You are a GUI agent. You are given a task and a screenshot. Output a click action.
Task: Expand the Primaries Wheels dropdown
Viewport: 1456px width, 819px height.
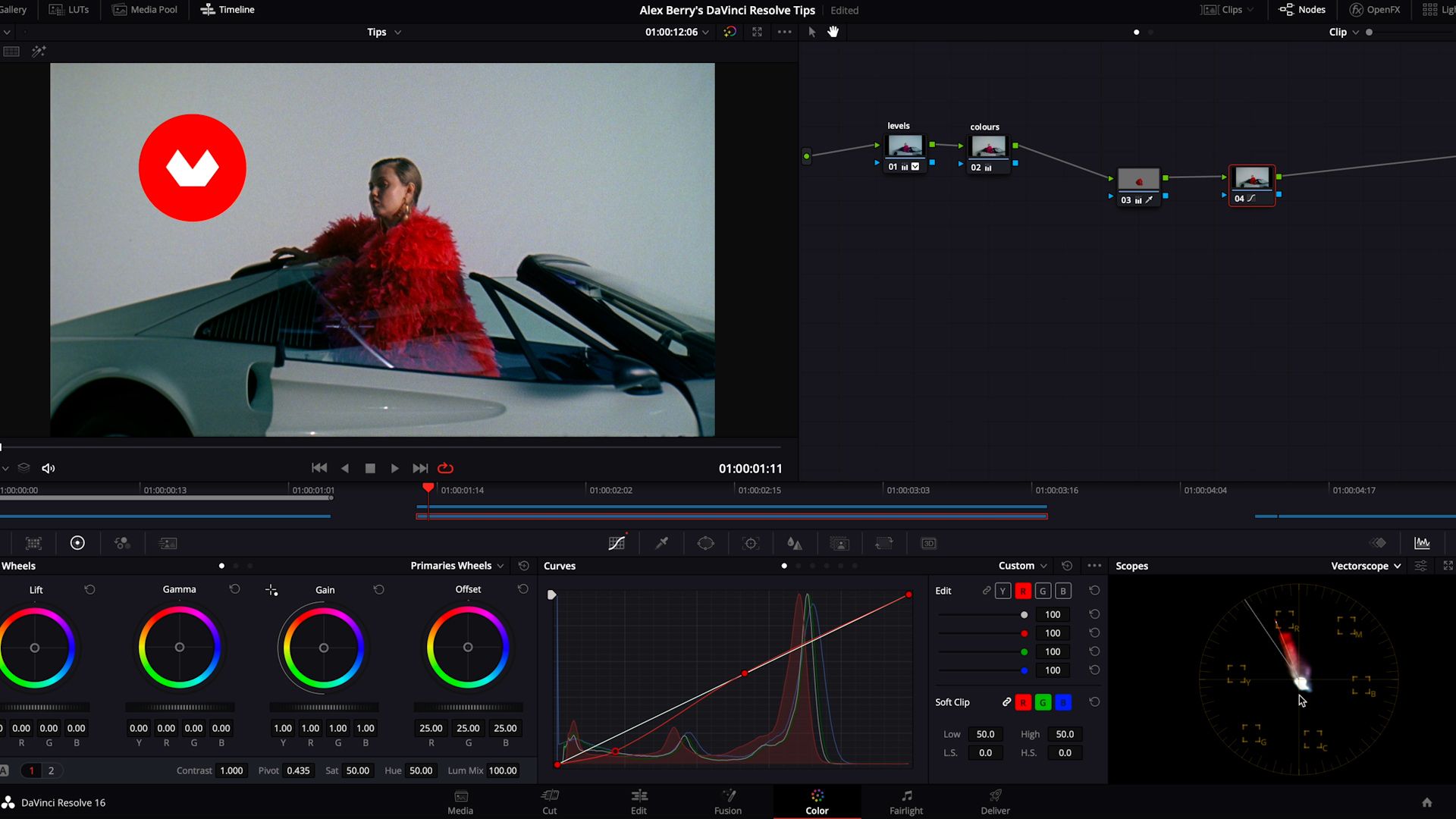pyautogui.click(x=457, y=566)
